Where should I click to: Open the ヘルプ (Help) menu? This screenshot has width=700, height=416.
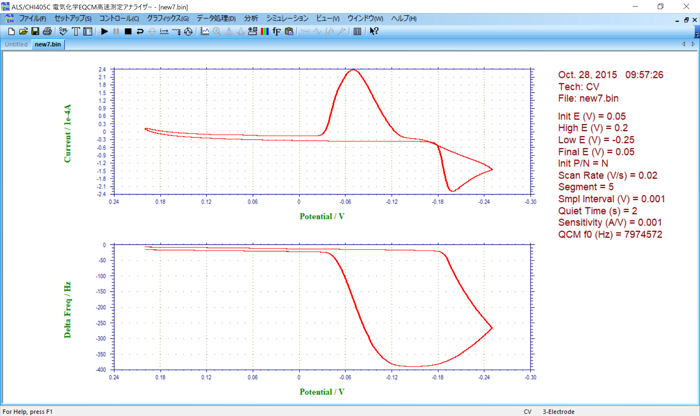[404, 18]
